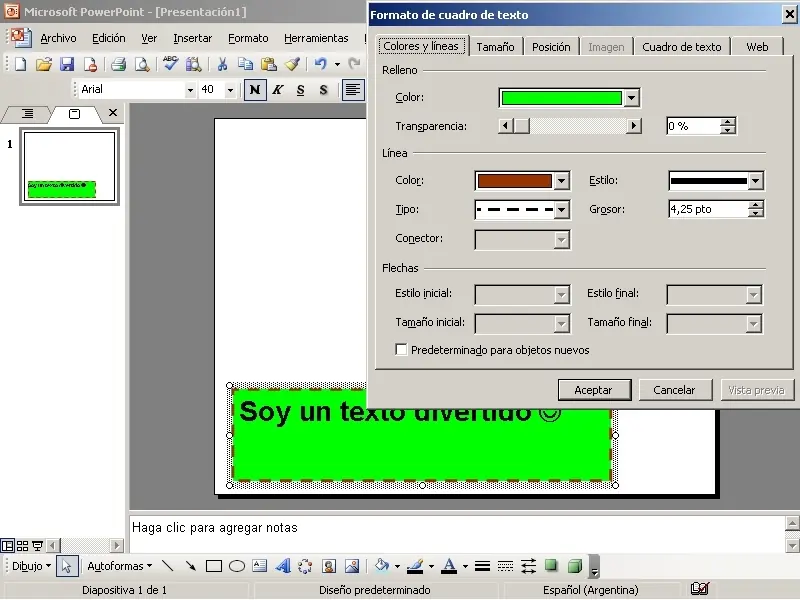The width and height of the screenshot is (800, 600).
Task: Select the Rectangle shape tool
Action: pos(213,566)
